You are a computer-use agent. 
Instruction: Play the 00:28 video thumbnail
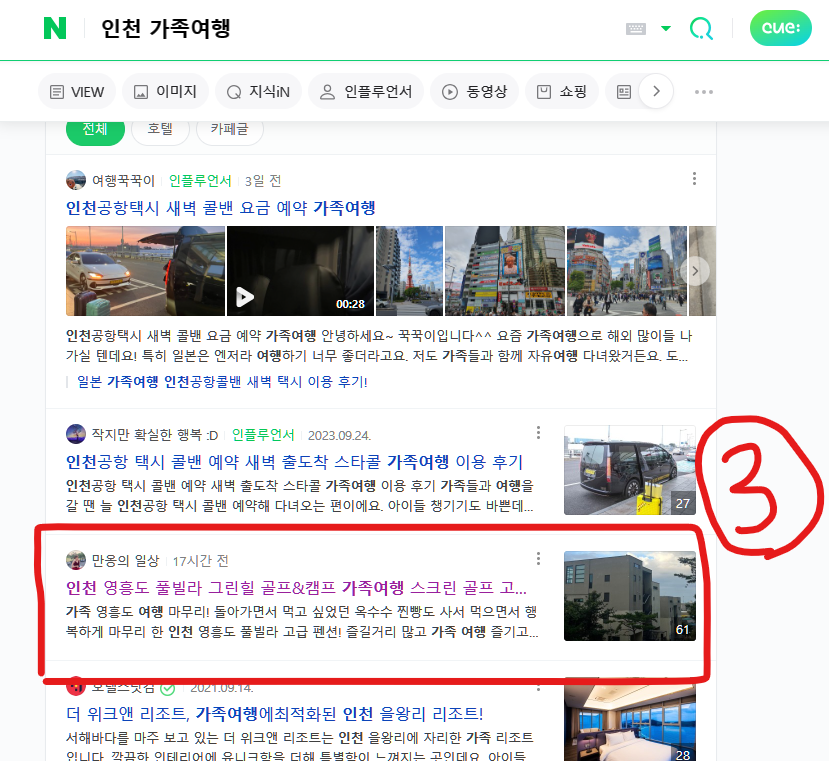[300, 271]
